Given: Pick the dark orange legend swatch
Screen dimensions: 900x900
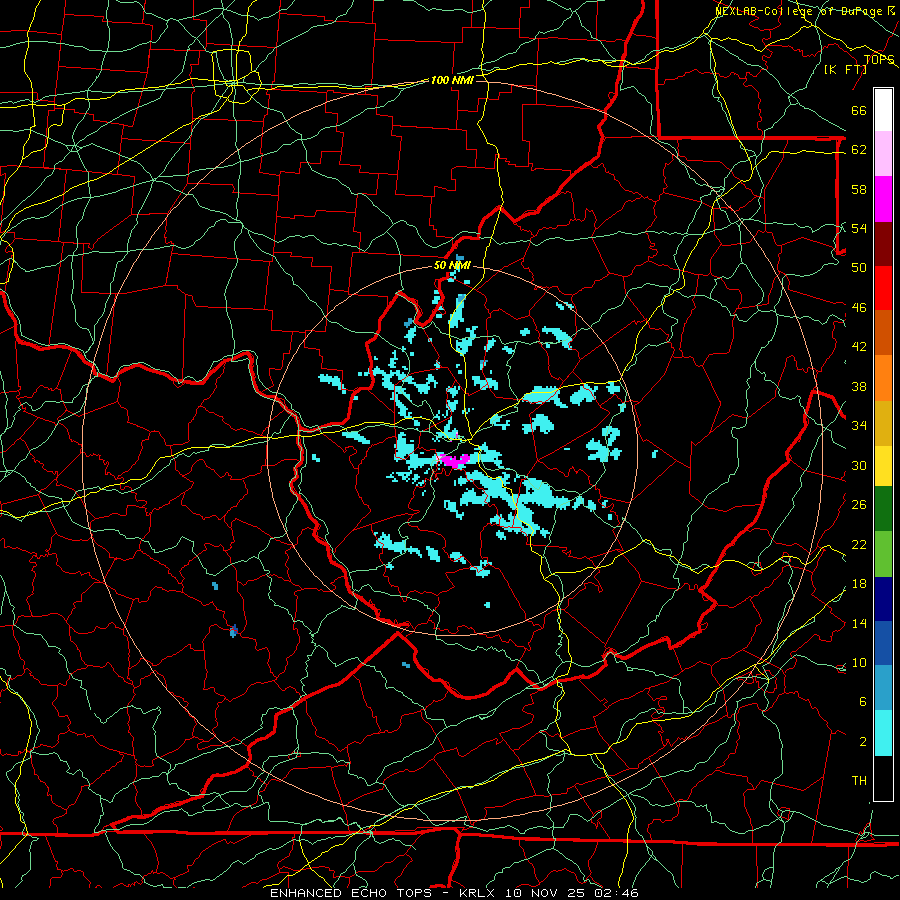Looking at the screenshot, I should pos(883,333).
